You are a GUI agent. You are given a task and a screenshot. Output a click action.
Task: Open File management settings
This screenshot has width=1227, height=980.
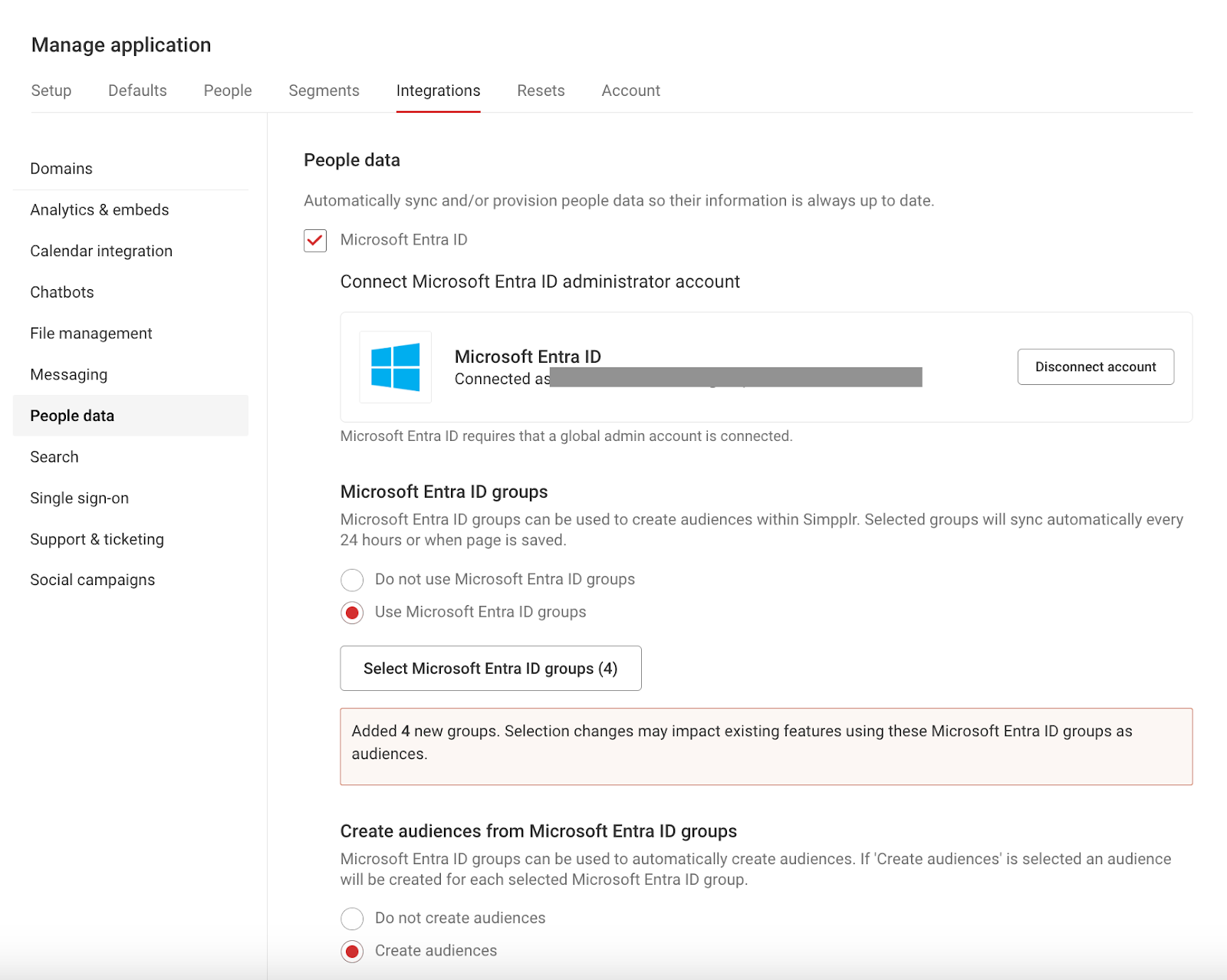(130, 334)
